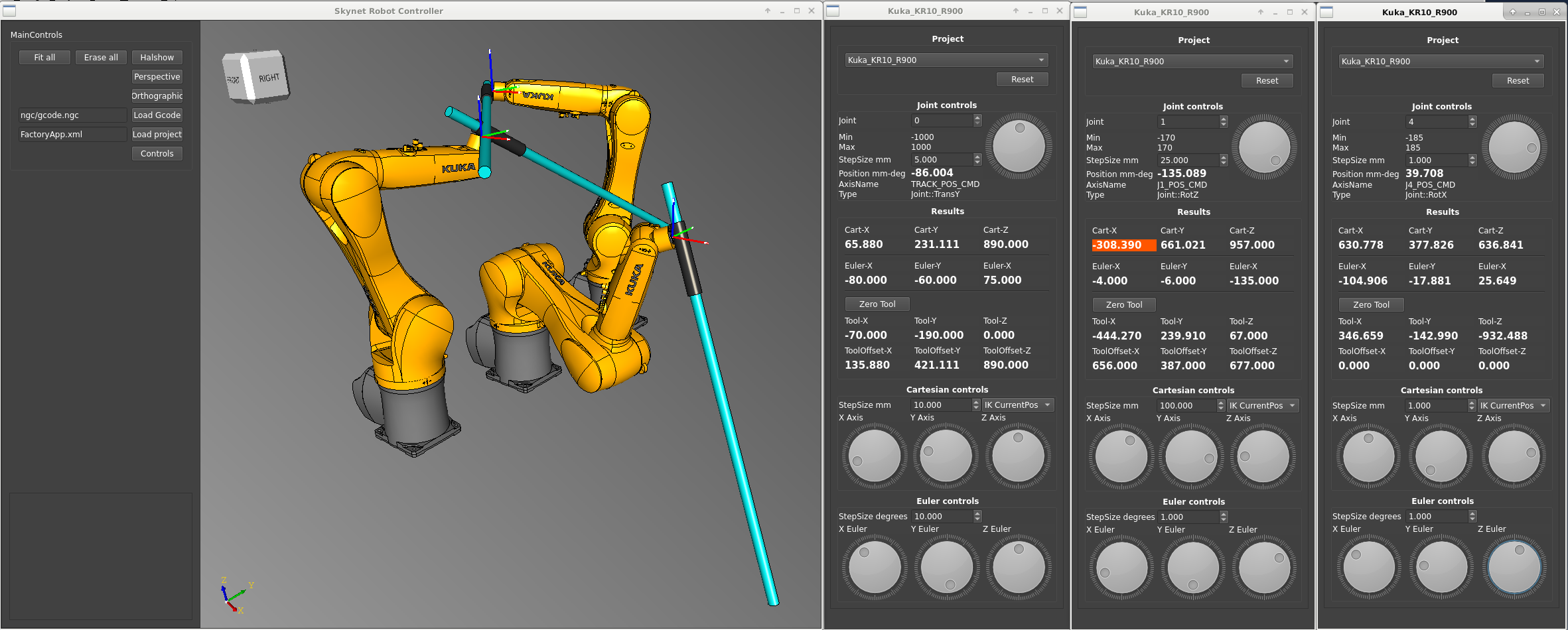This screenshot has width=1568, height=630.
Task: Open Project dropdown in the Joint 0 Kuka panel
Action: [946, 60]
